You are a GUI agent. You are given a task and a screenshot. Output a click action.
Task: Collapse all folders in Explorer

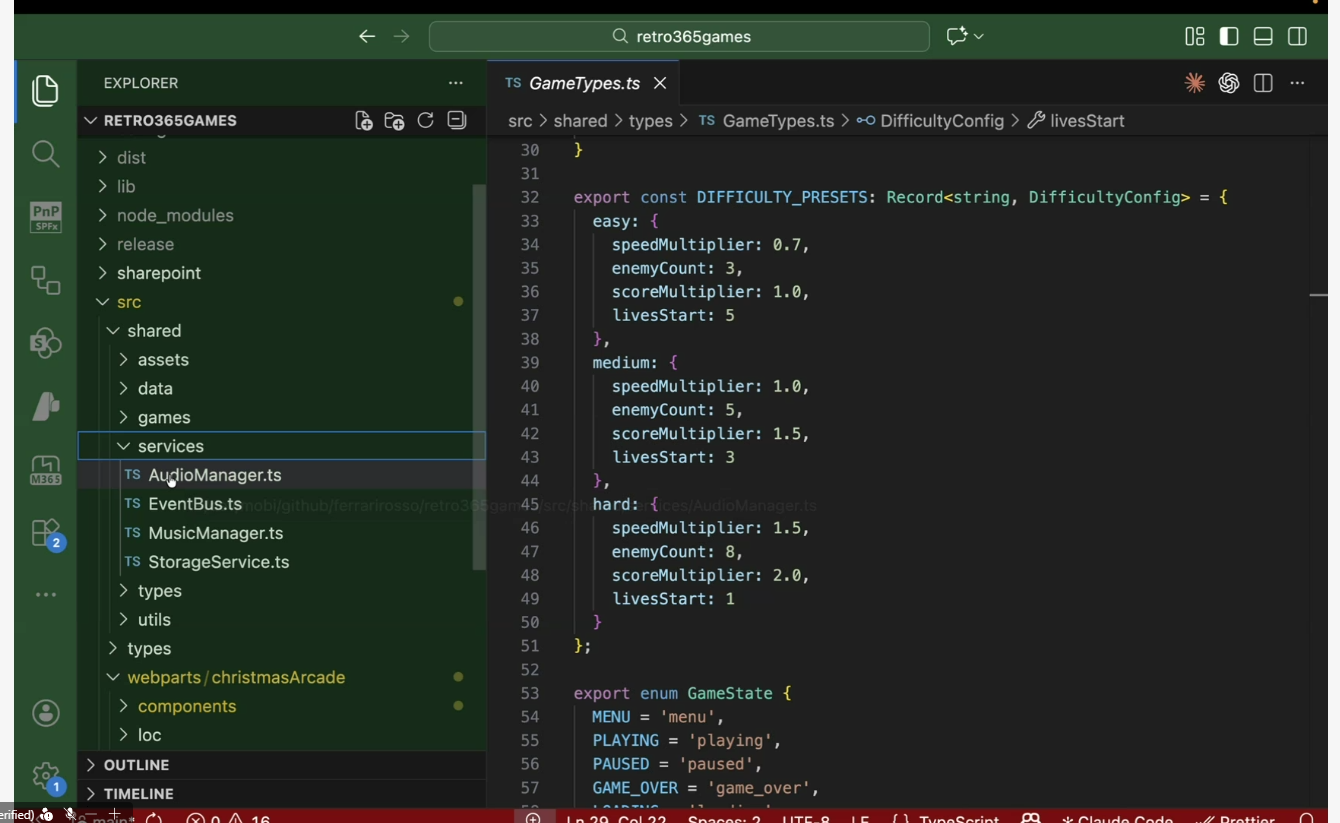point(457,121)
